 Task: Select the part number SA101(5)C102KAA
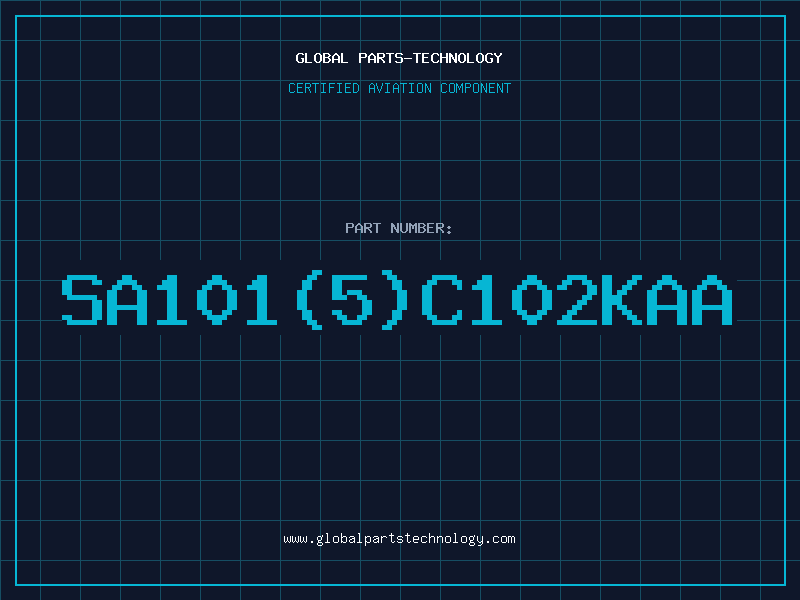click(x=397, y=301)
